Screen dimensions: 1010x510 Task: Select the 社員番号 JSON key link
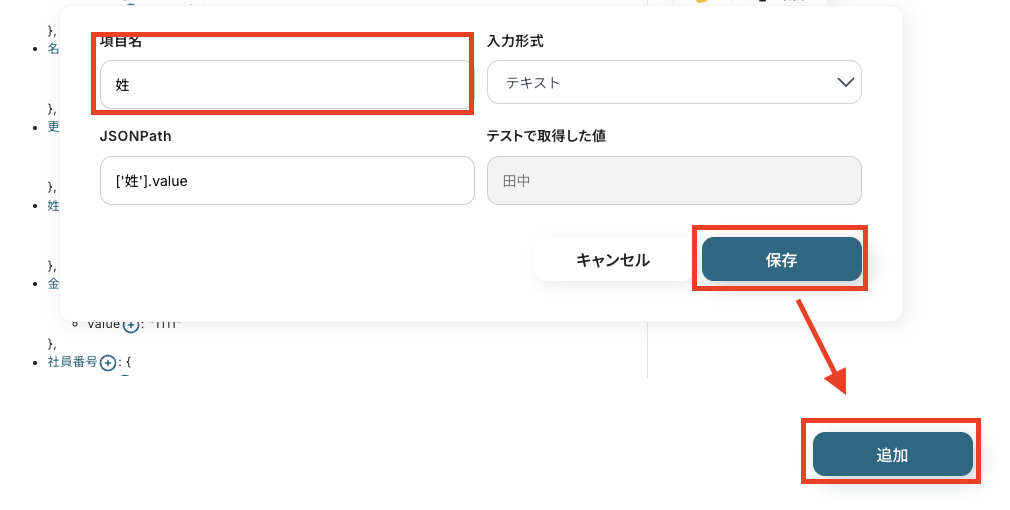(73, 362)
